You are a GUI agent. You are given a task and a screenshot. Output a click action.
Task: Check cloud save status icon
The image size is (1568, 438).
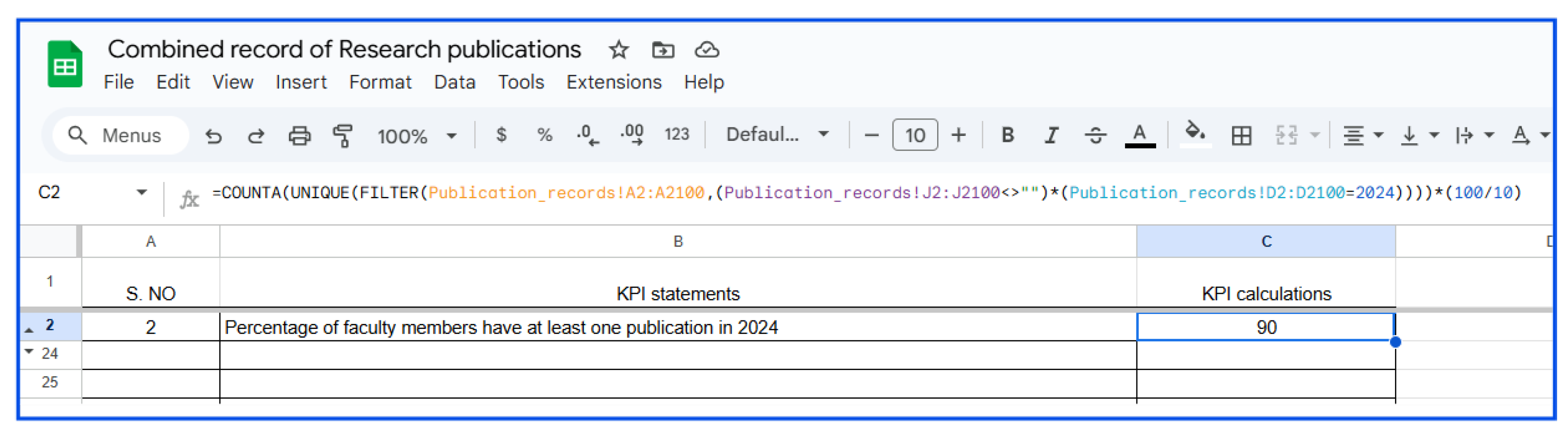click(x=707, y=49)
